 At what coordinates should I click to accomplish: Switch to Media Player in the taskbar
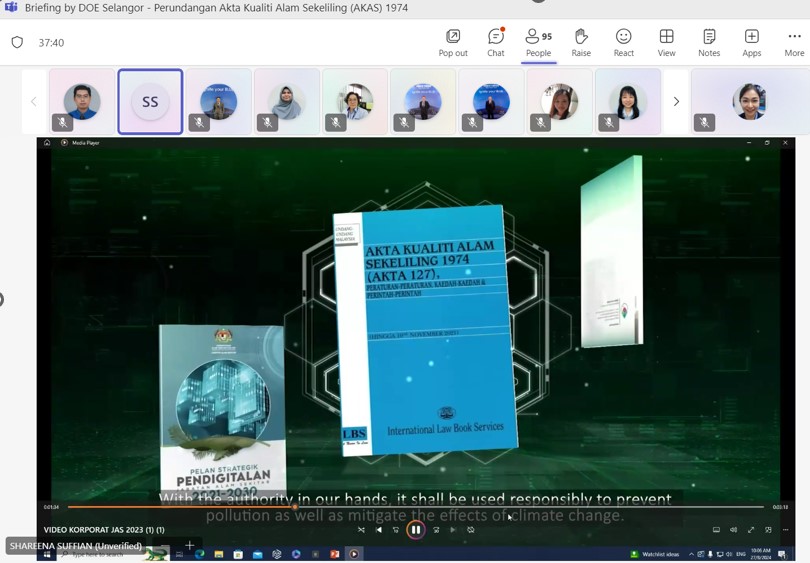(354, 554)
